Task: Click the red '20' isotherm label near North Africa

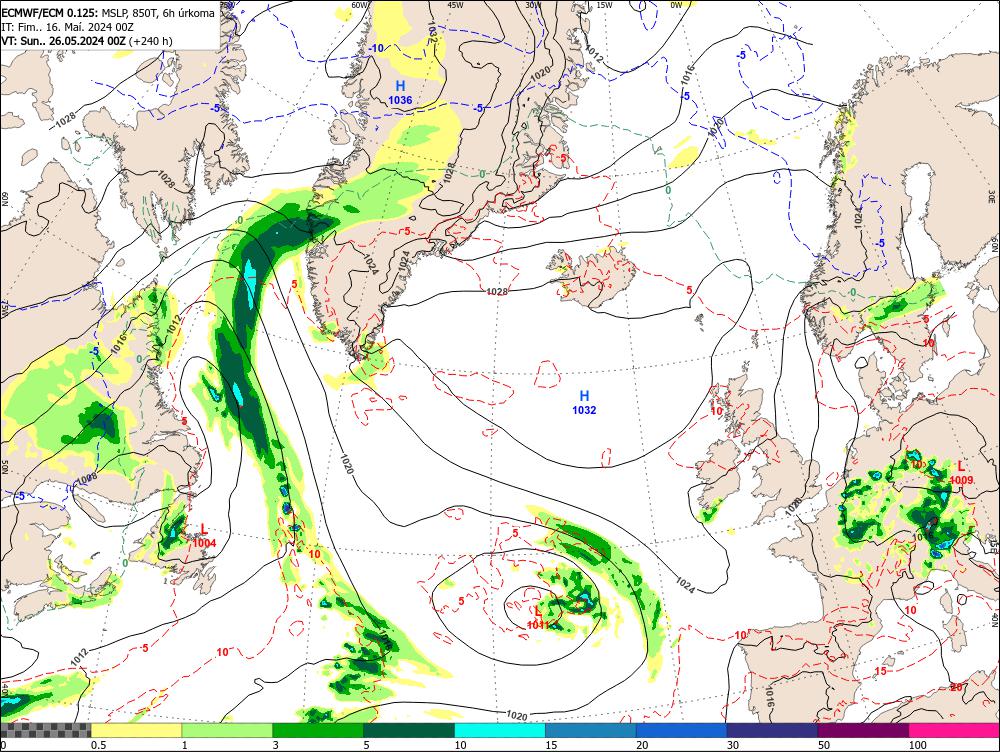Action: [x=956, y=687]
